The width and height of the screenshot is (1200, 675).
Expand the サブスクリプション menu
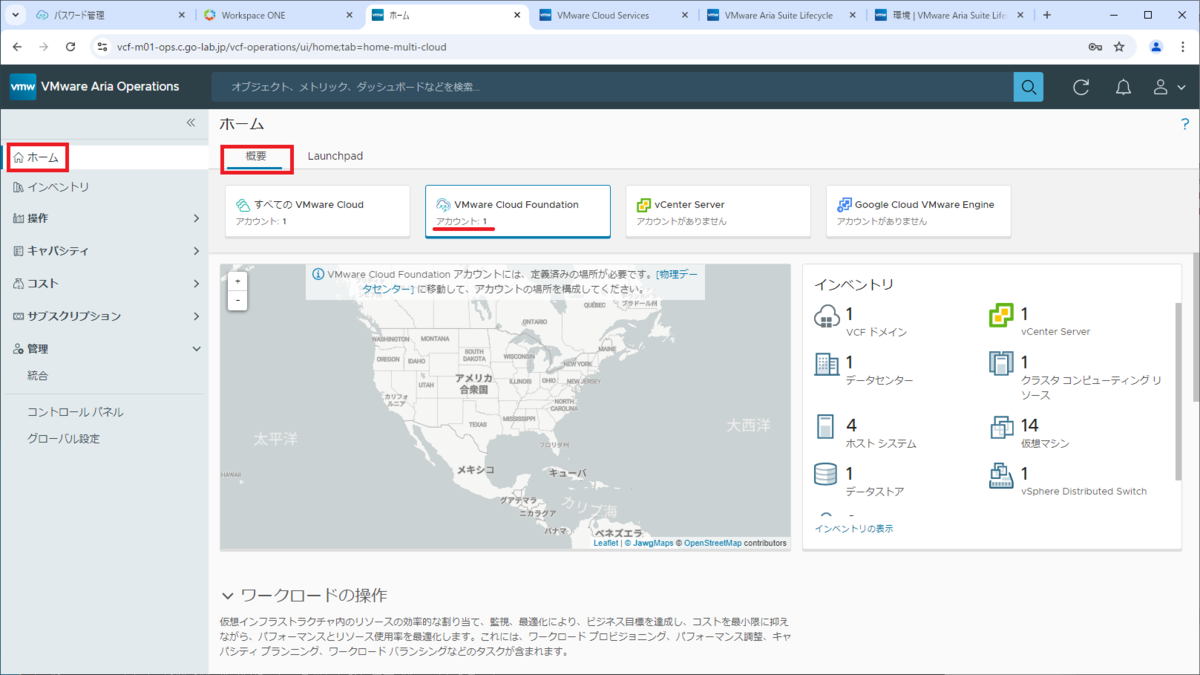pyautogui.click(x=104, y=316)
